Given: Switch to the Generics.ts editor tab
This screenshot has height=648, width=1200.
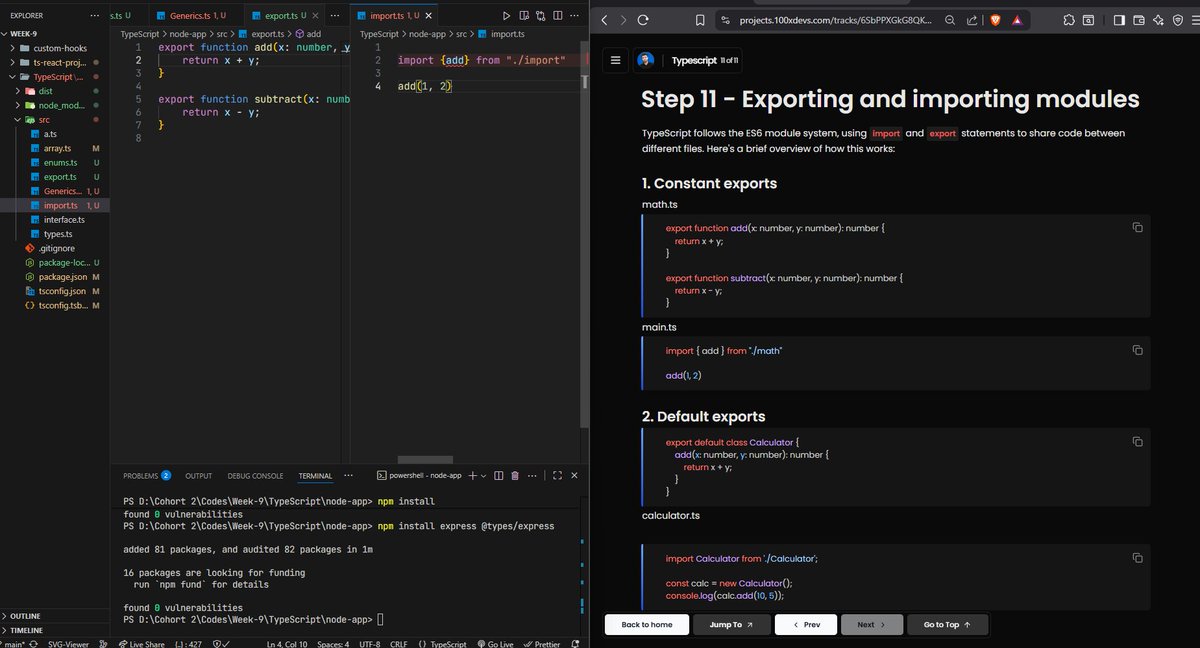Looking at the screenshot, I should coord(197,16).
